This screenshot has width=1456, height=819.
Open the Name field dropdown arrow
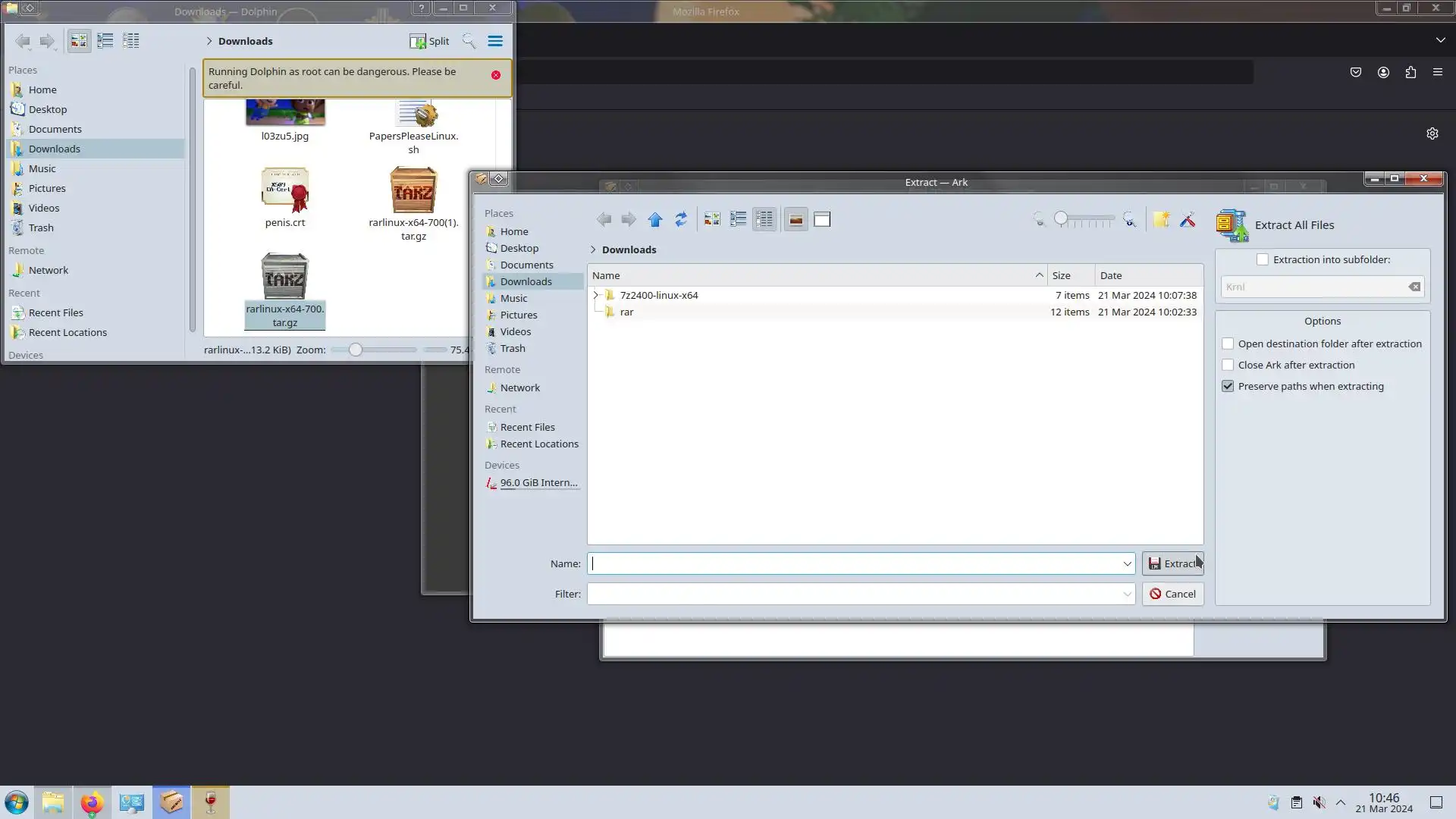(x=1127, y=563)
